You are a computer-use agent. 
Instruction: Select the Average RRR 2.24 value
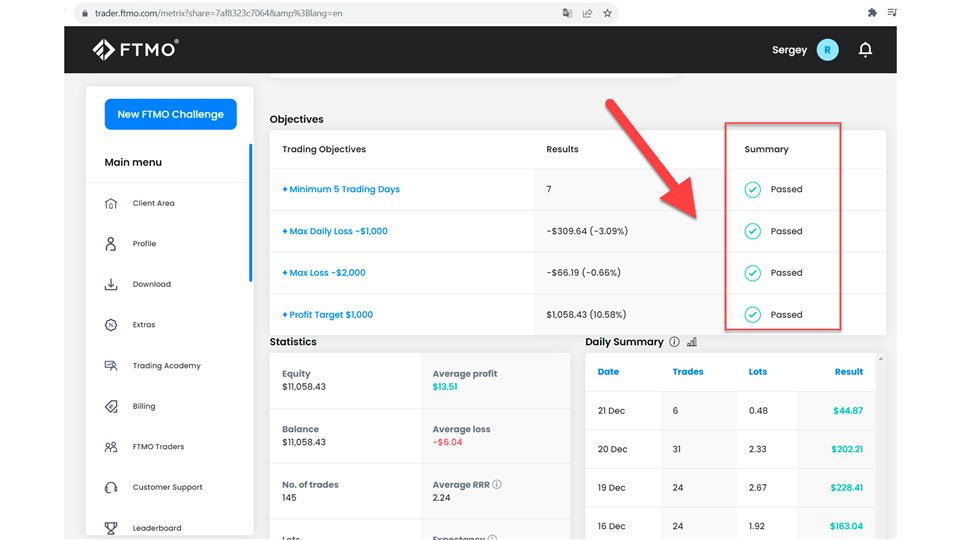coord(441,498)
